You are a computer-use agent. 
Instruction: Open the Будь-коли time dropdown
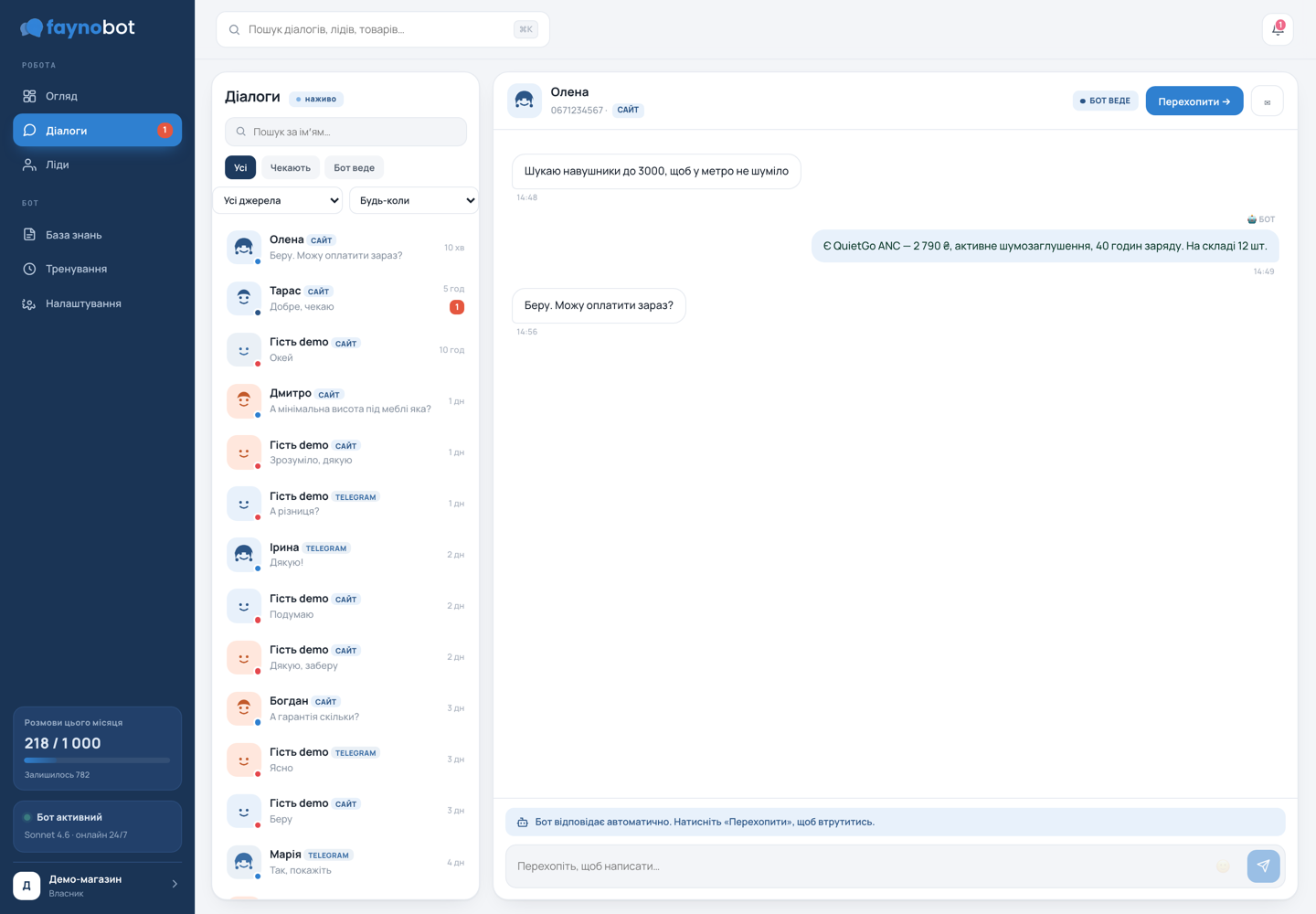414,200
